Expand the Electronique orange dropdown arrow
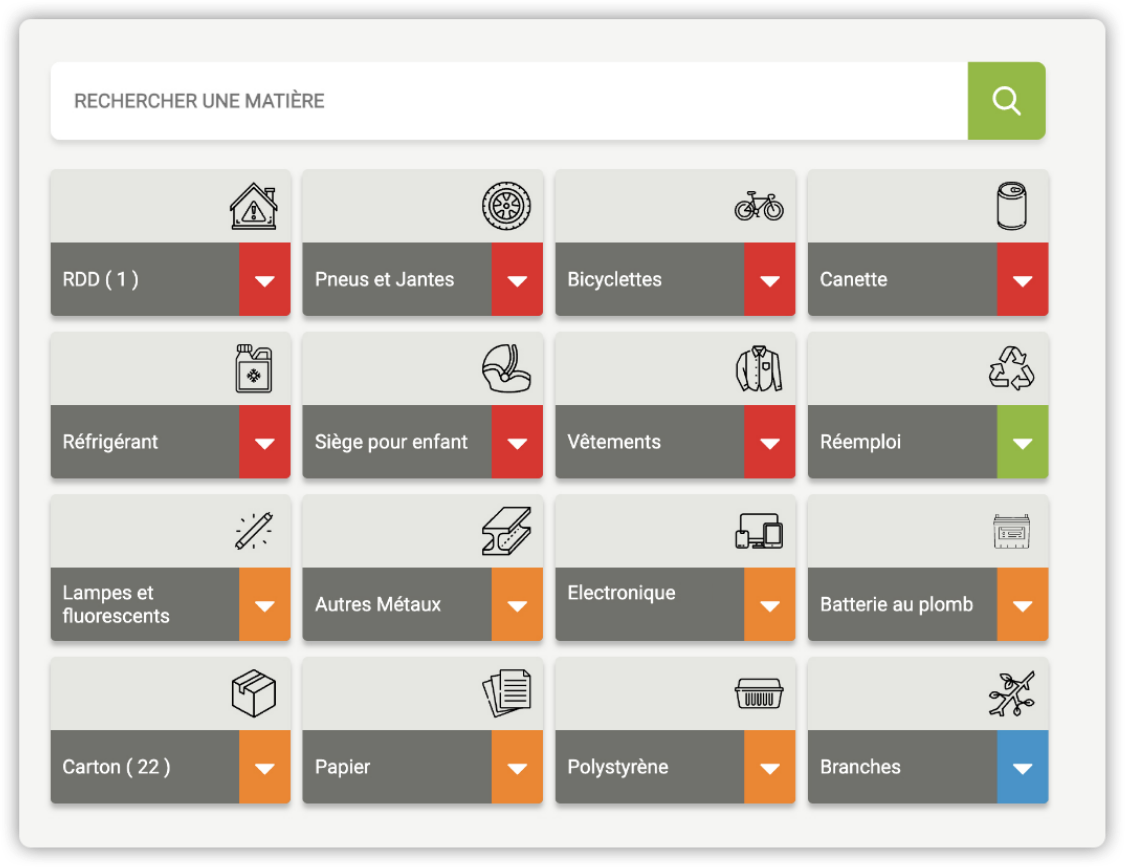The image size is (1125, 867). click(770, 605)
